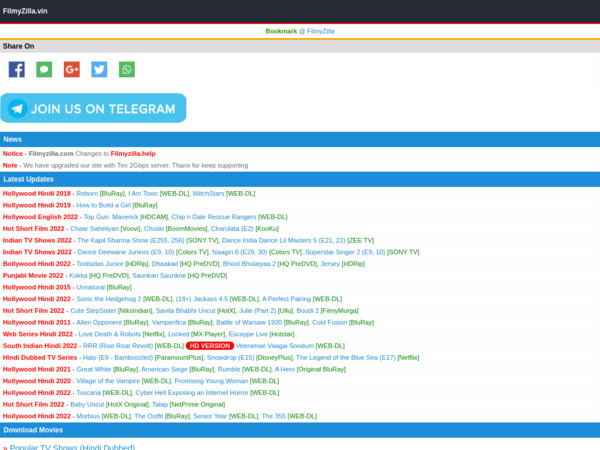The width and height of the screenshot is (600, 450).
Task: Open Saunkan Saunkne movie link
Action: point(159,276)
